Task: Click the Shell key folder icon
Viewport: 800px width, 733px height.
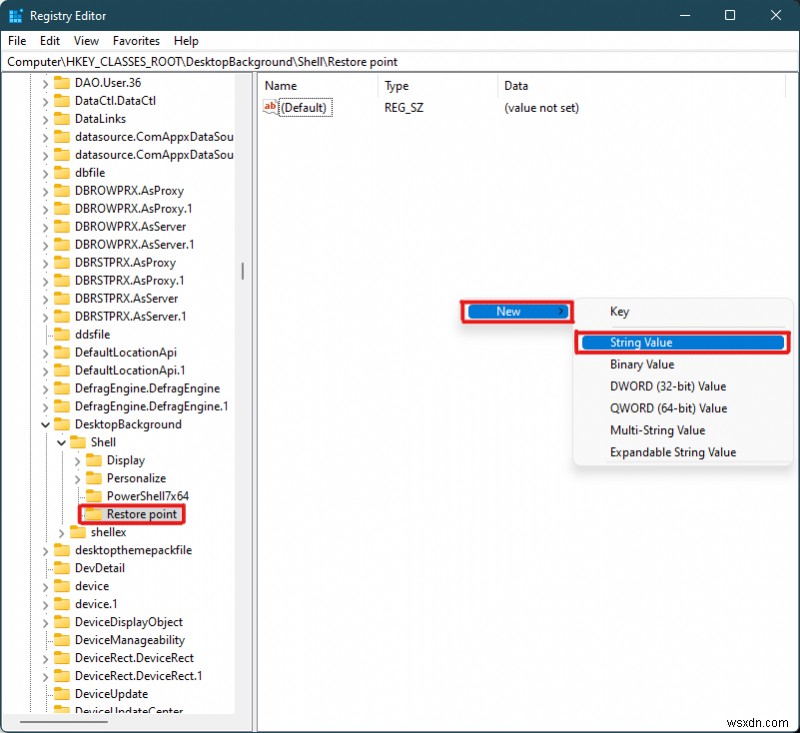Action: 79,442
